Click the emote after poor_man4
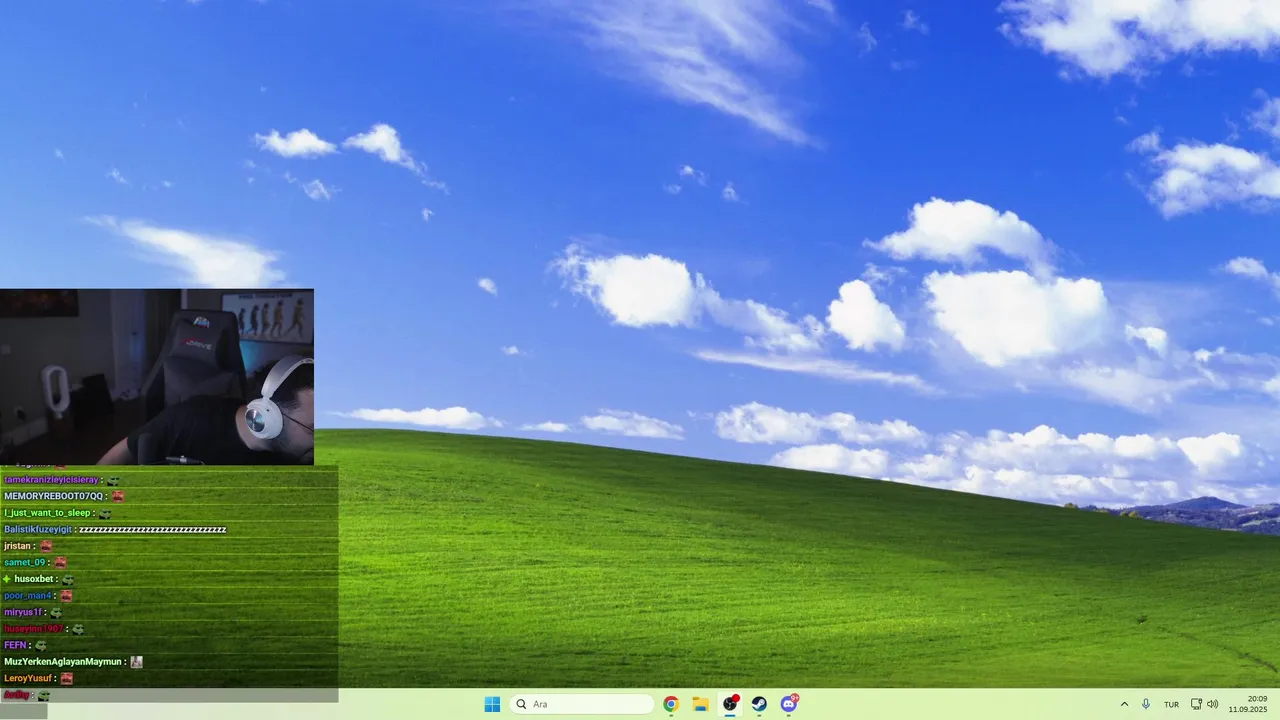The image size is (1280, 720). pos(66,595)
